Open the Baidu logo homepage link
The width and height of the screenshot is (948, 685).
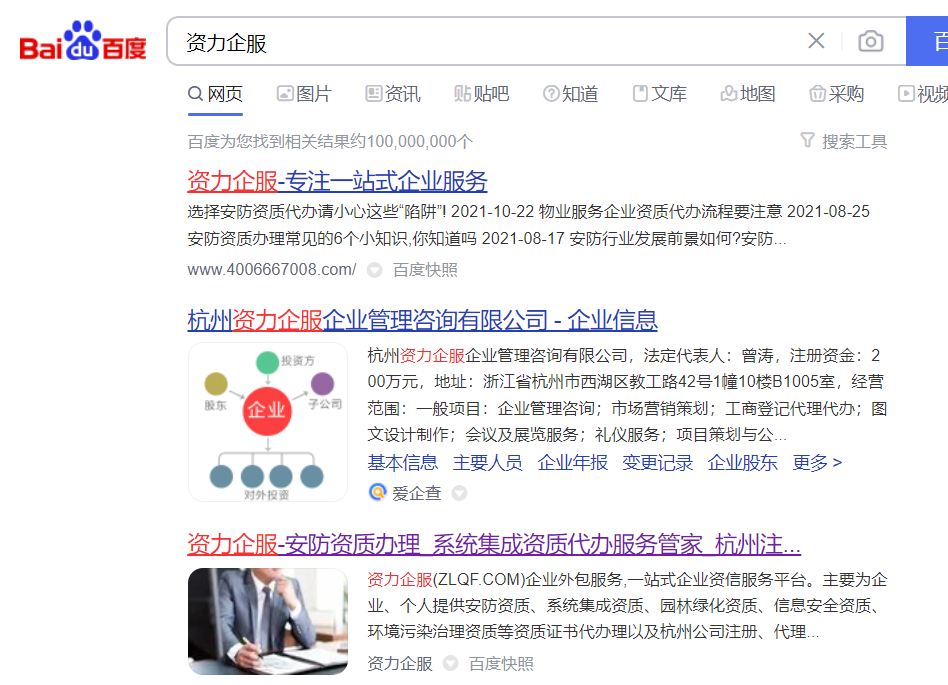tap(83, 42)
